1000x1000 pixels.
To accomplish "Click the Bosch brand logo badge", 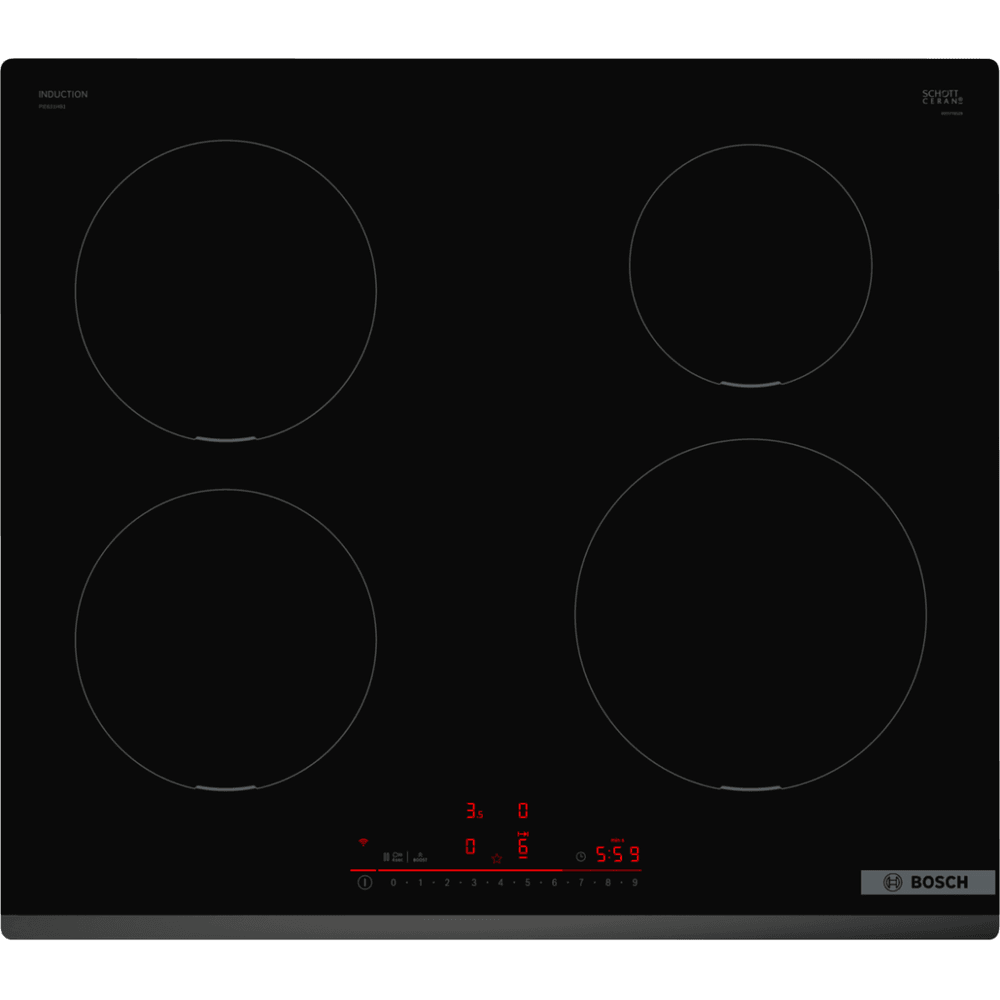I will 928,883.
